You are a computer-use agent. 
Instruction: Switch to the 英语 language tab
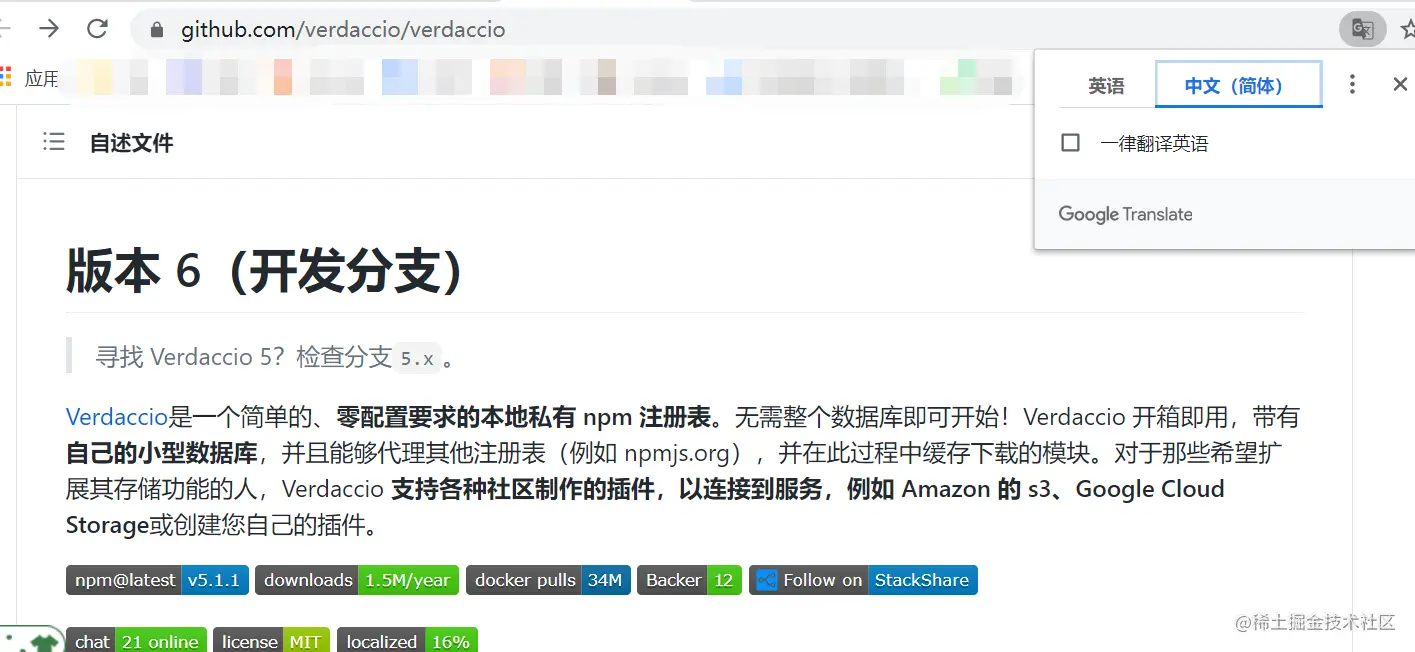pyautogui.click(x=1106, y=86)
